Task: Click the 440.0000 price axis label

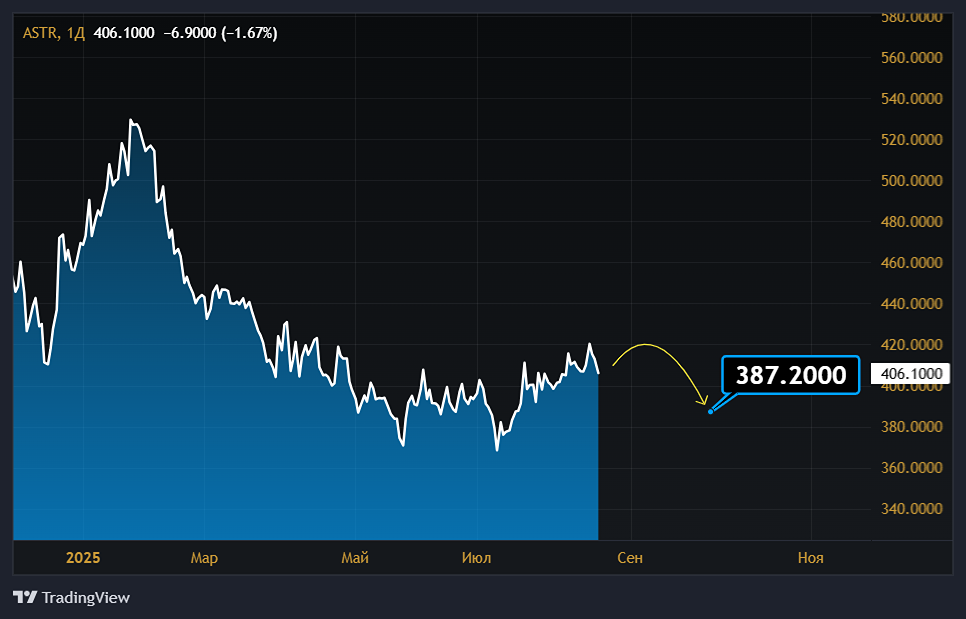Action: [x=911, y=304]
